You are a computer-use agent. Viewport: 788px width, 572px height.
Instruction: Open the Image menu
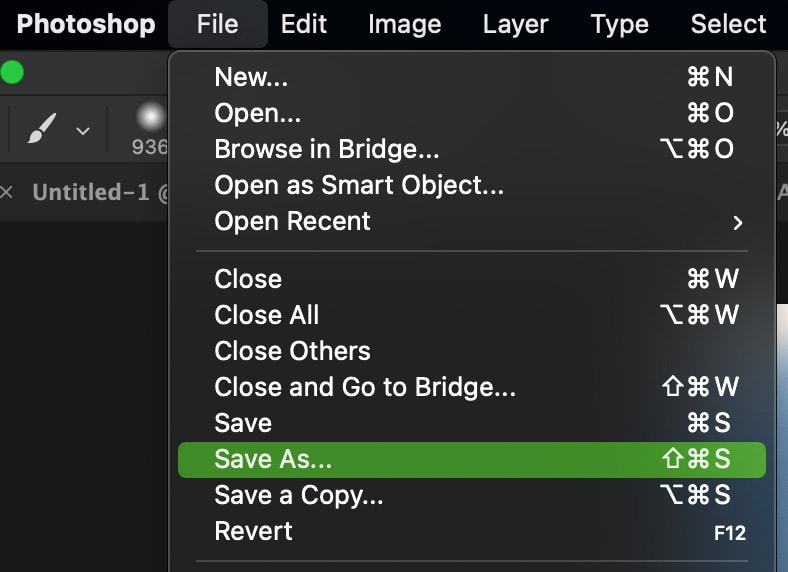(405, 24)
